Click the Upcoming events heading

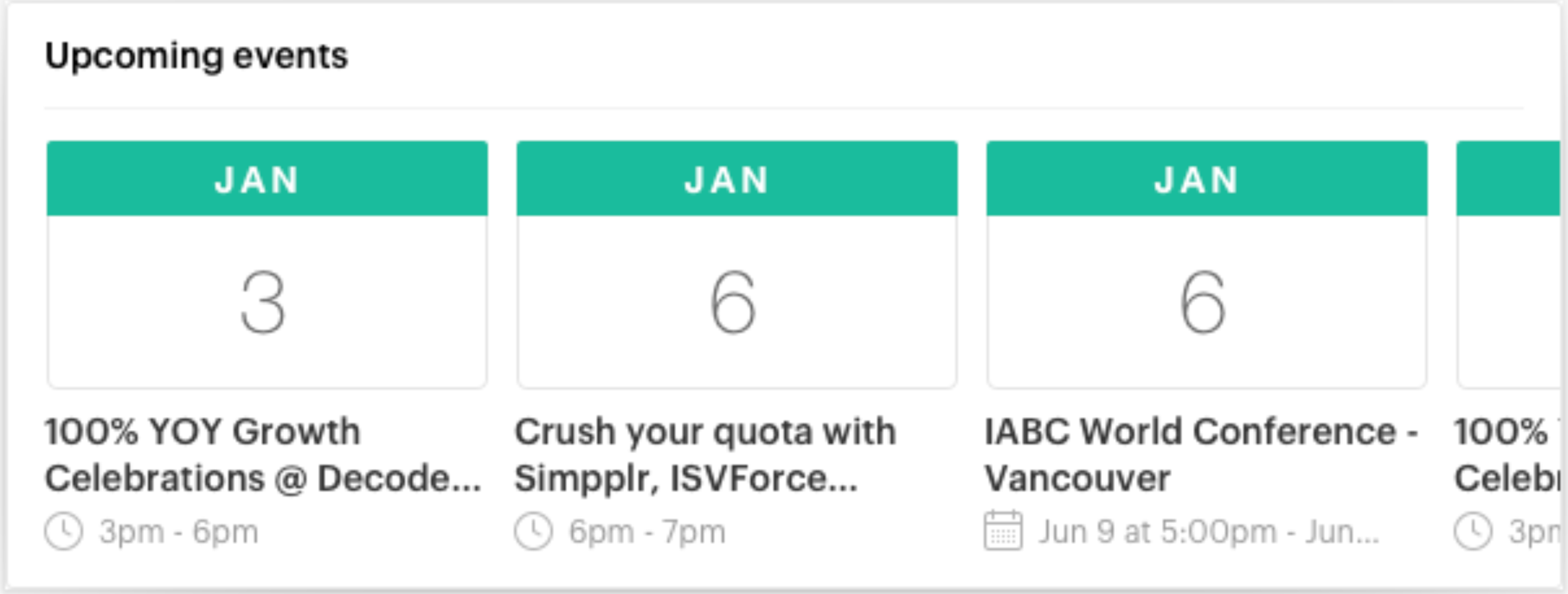tap(197, 56)
